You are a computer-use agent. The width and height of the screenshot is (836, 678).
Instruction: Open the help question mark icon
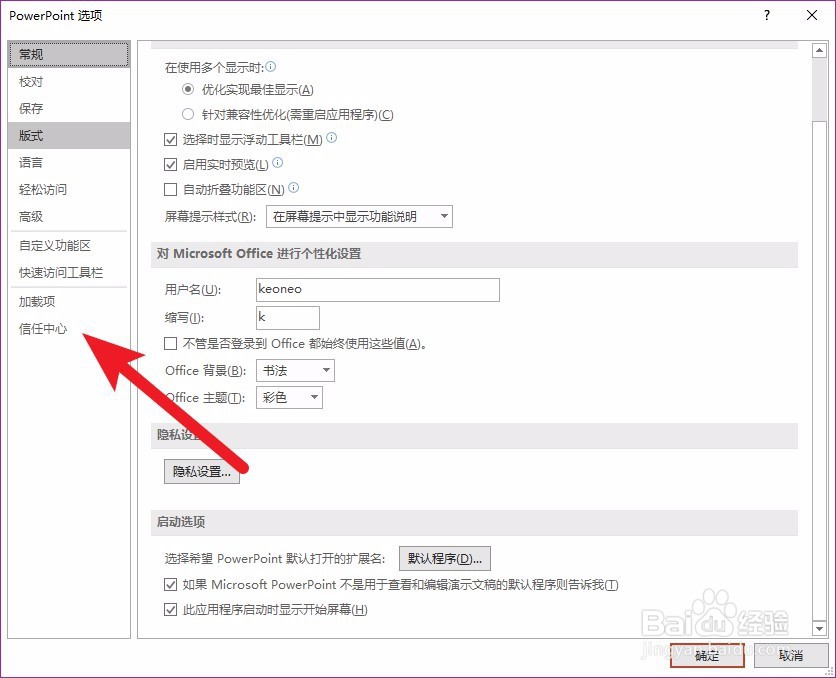pos(767,15)
